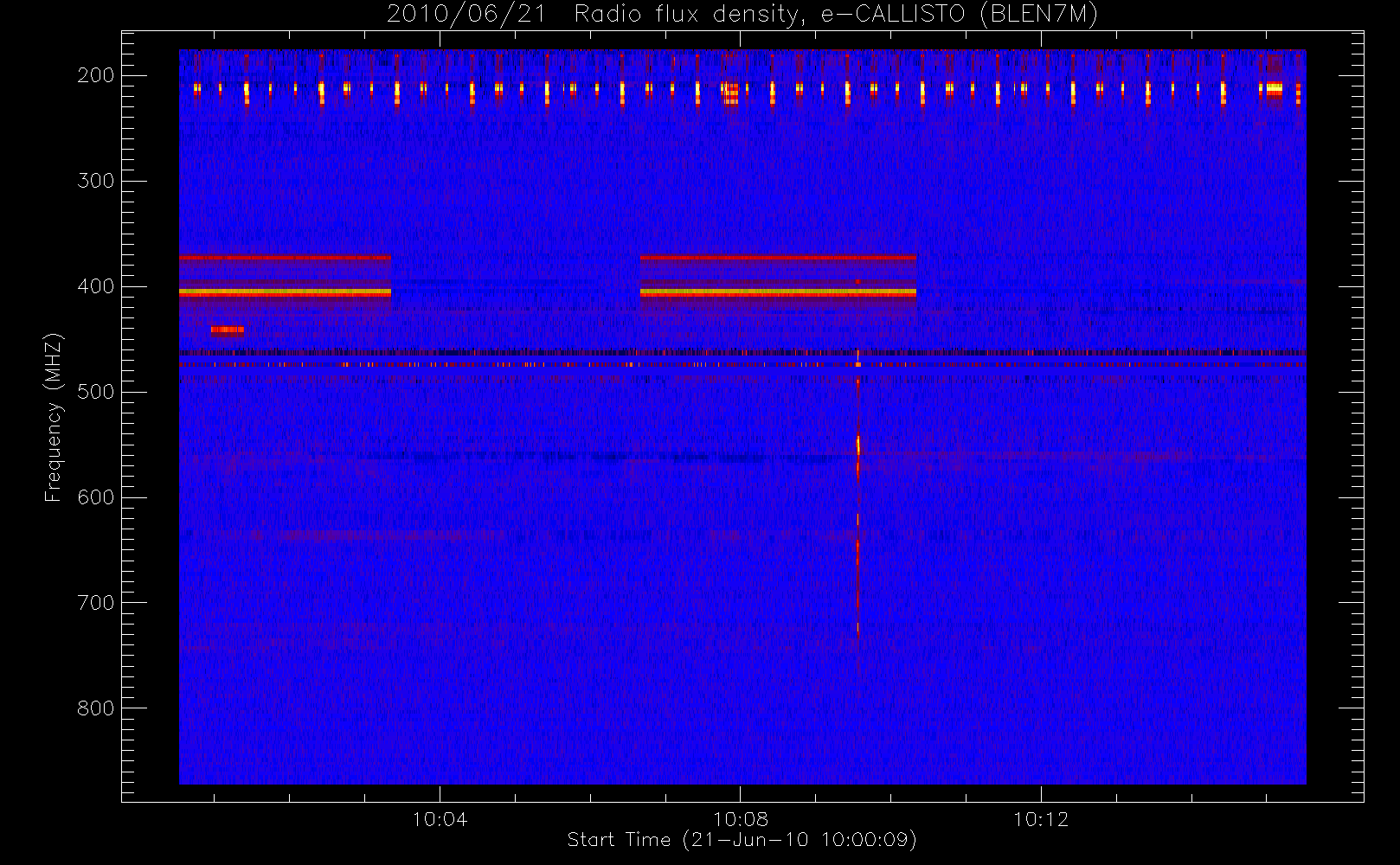Click the 10:08 time tick label
This screenshot has height=865, width=1400.
741,819
